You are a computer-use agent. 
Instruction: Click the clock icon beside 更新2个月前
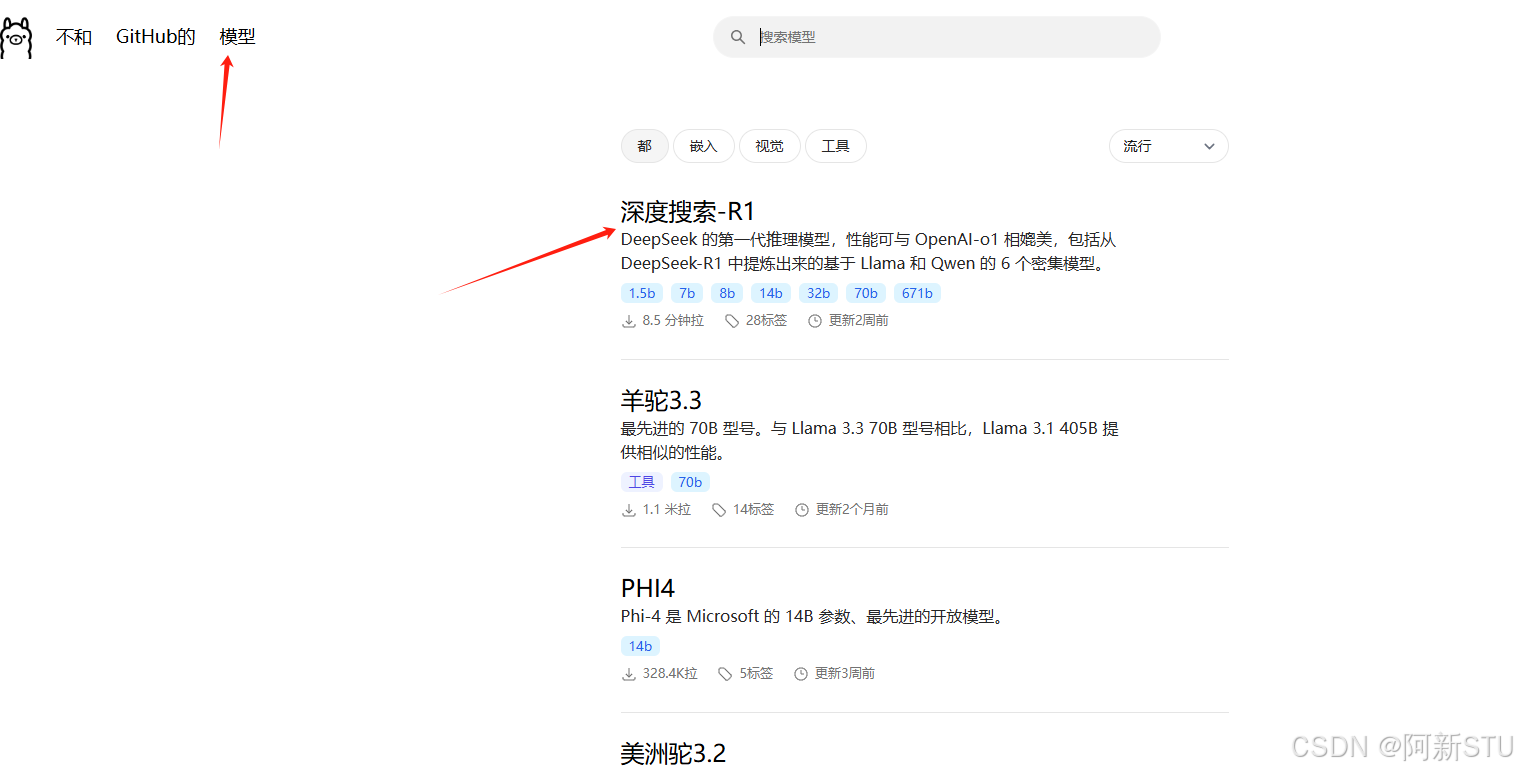[802, 510]
